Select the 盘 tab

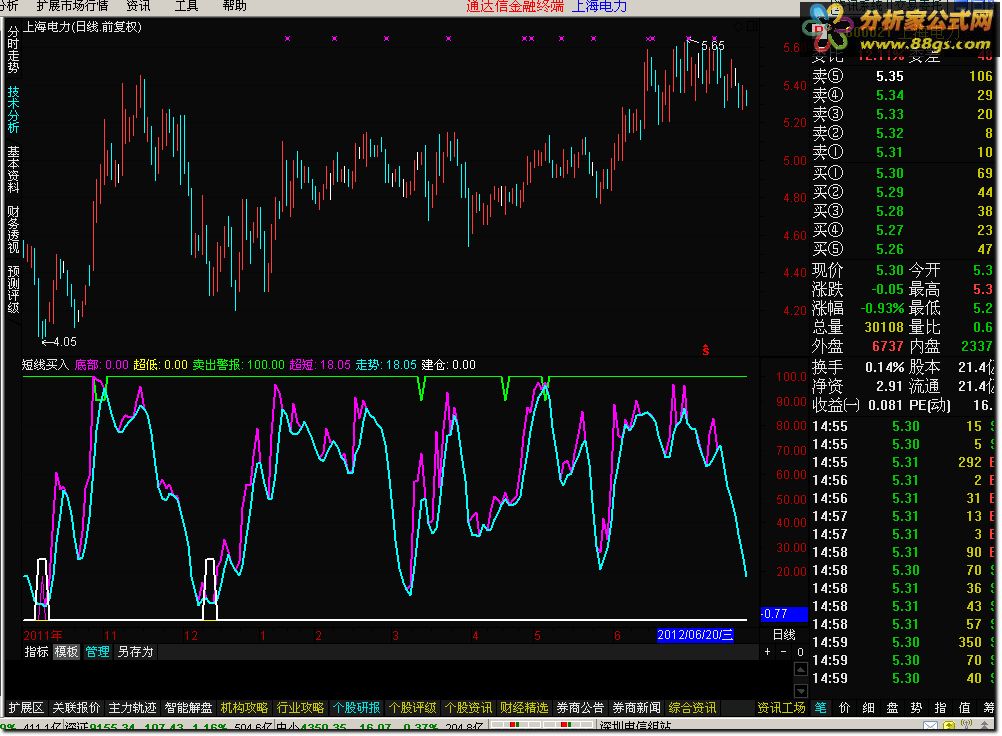(893, 708)
